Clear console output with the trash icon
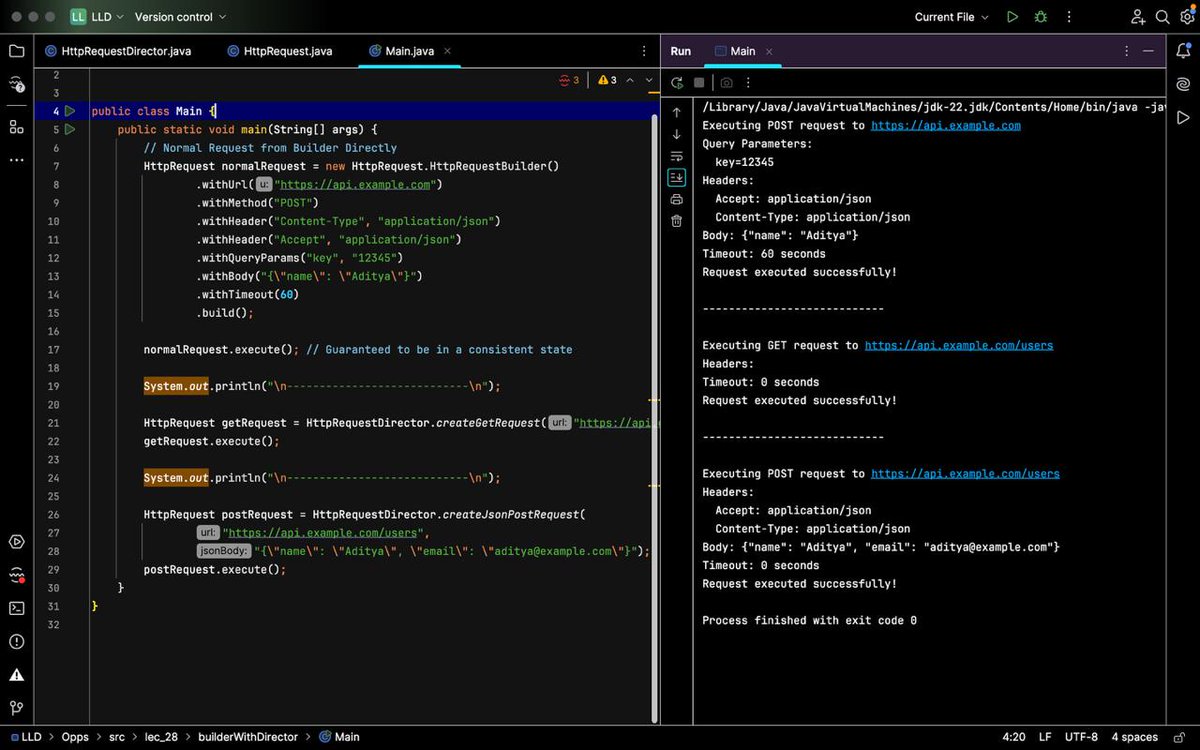The image size is (1200, 750). click(677, 221)
